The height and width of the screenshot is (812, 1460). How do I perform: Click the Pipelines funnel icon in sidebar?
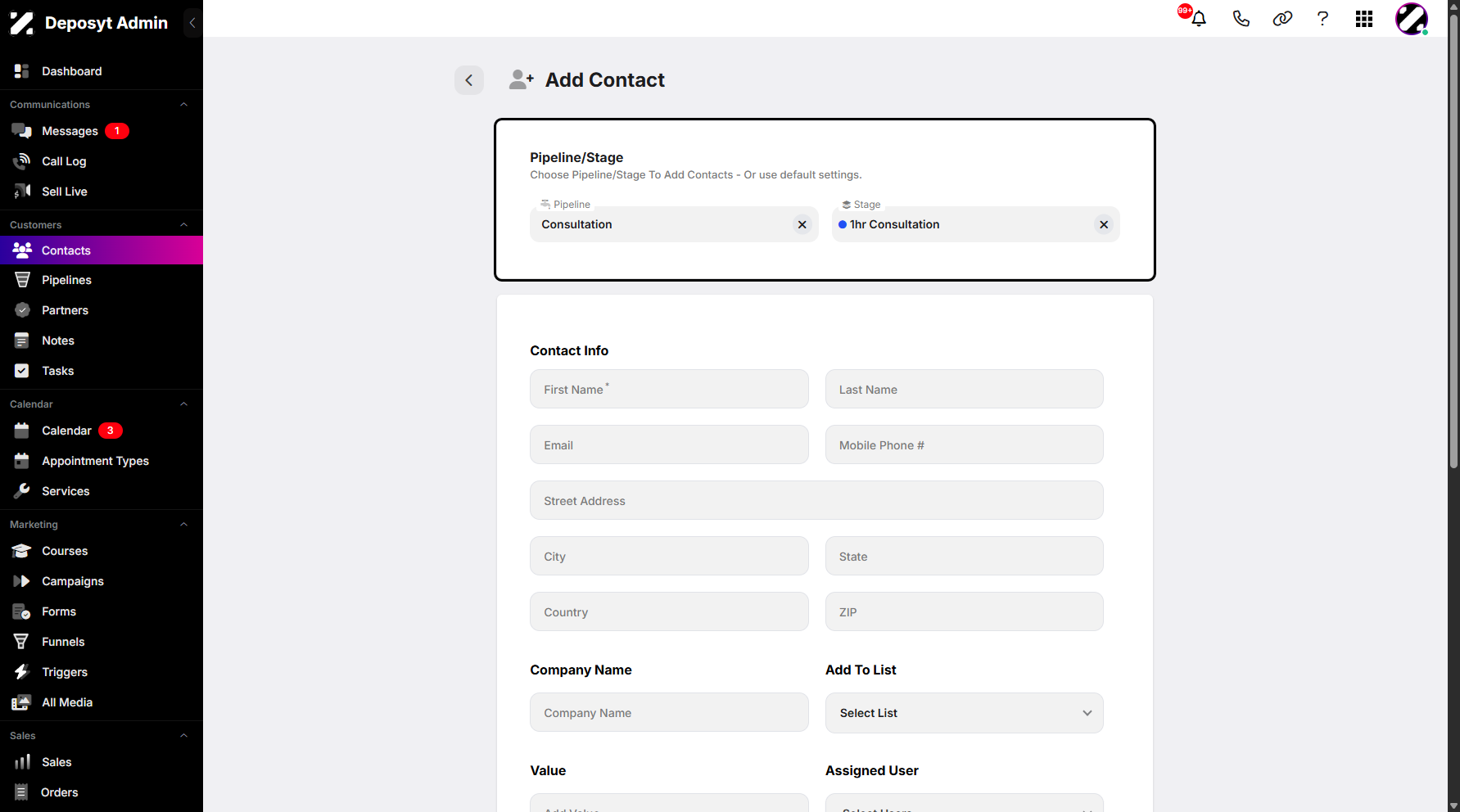click(x=22, y=280)
